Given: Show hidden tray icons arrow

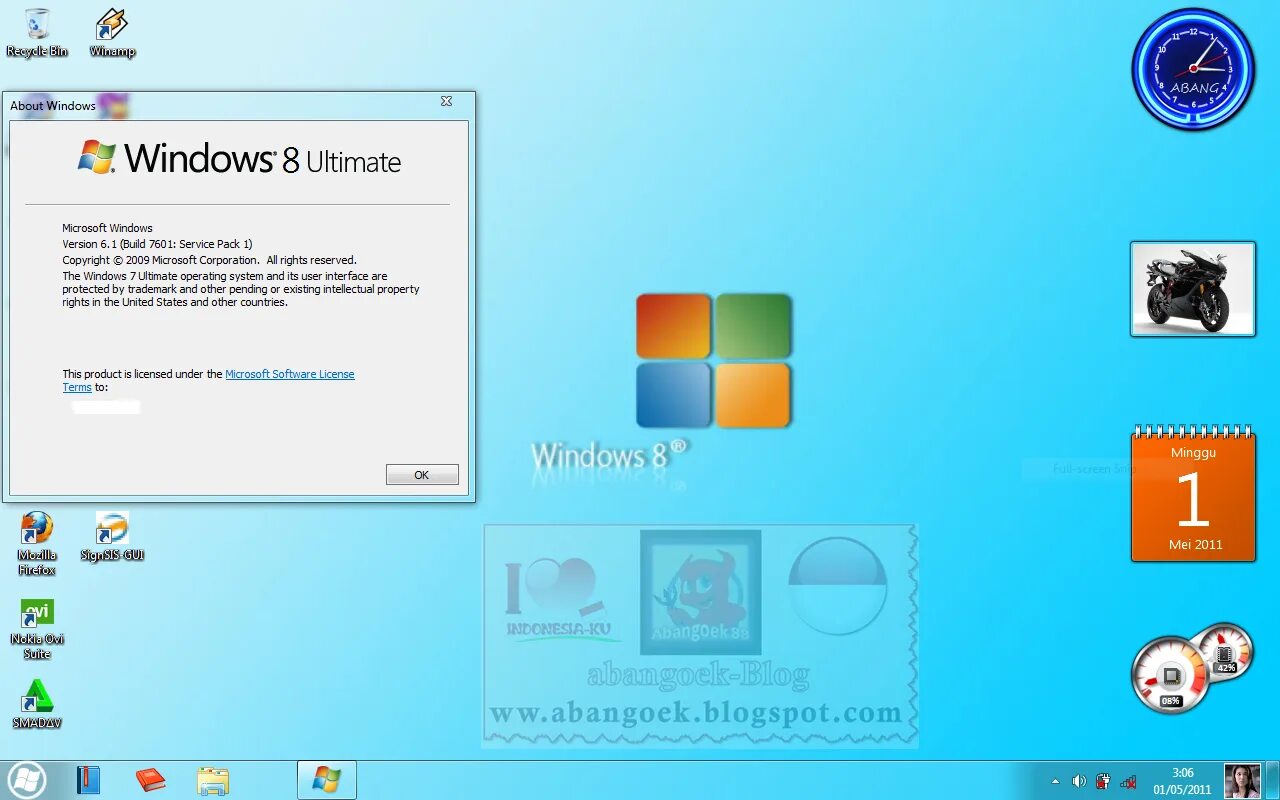Looking at the screenshot, I should (x=1055, y=781).
